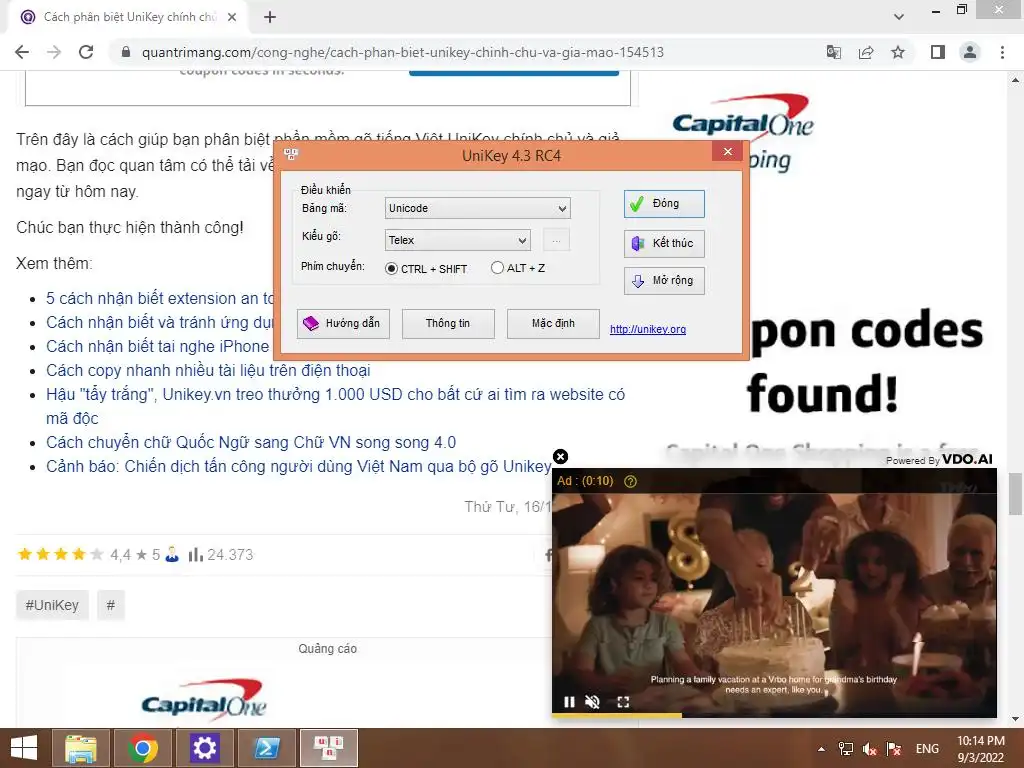Bookmark this page with the star

(898, 52)
